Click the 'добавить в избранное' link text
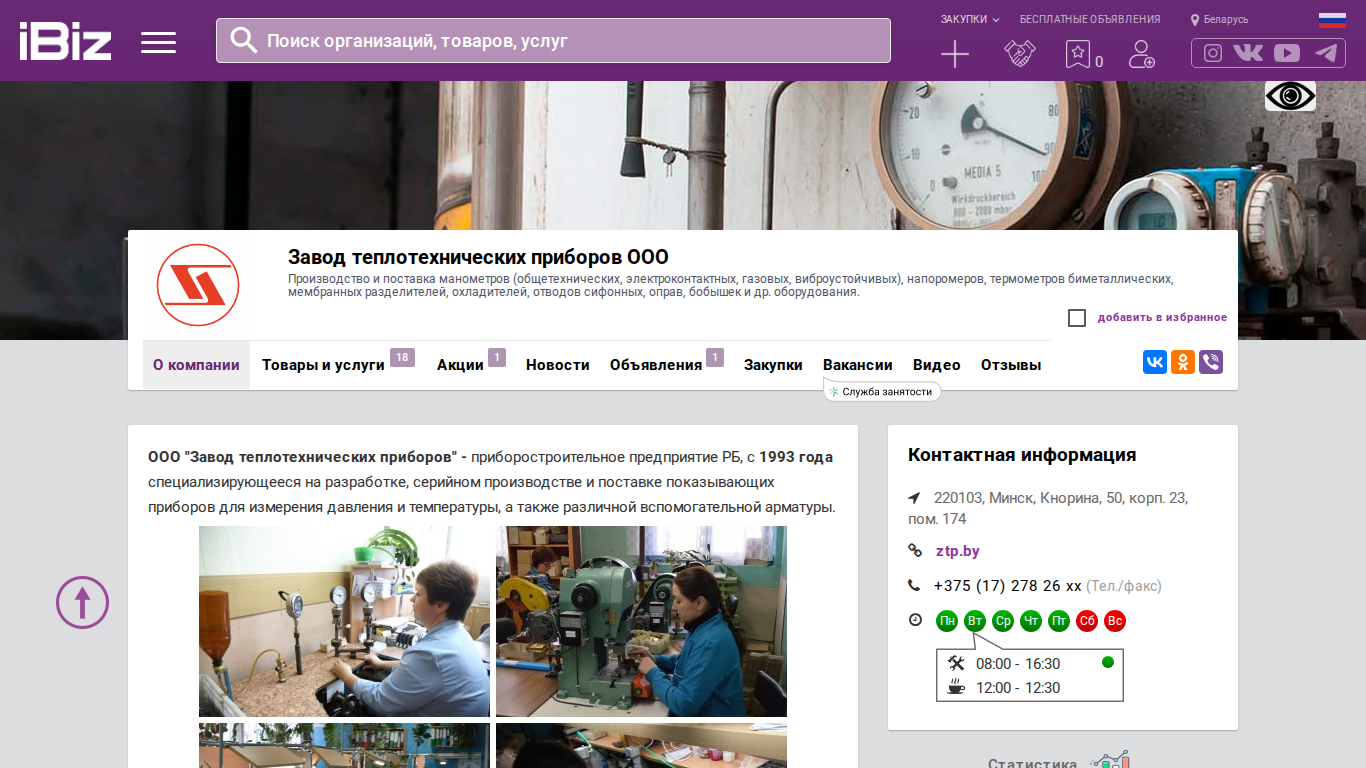The height and width of the screenshot is (768, 1366). point(1162,318)
